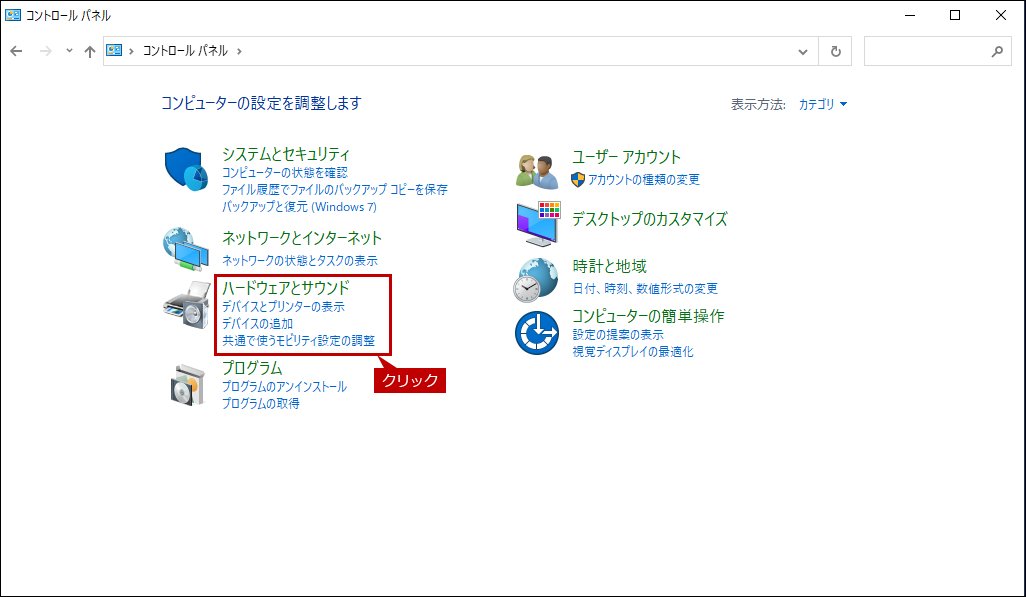Click the Desktop Customization monitor icon
1026x597 pixels.
click(x=539, y=223)
